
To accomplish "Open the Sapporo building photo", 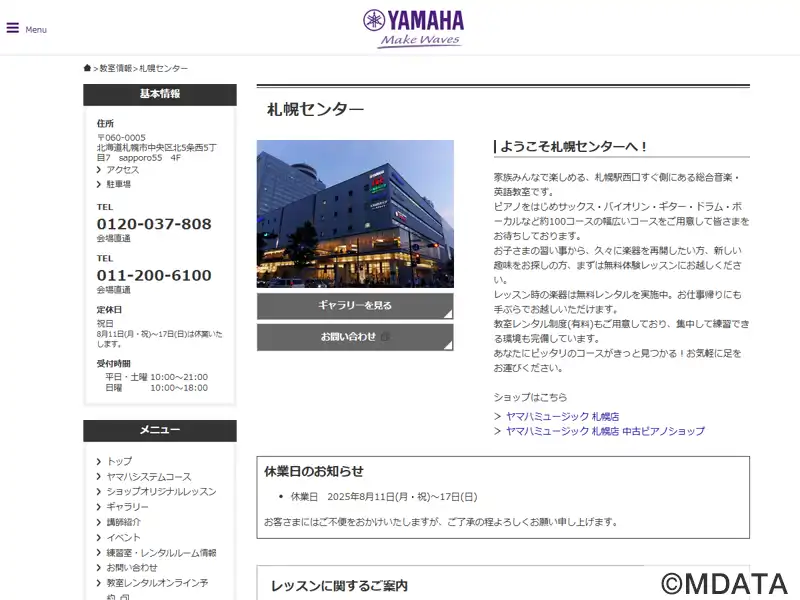I will (x=355, y=214).
